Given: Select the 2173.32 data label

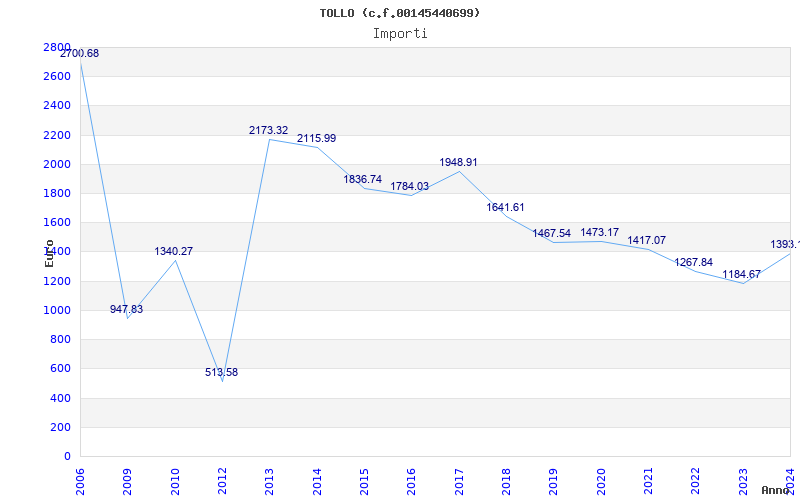Looking at the screenshot, I should pos(268,130).
